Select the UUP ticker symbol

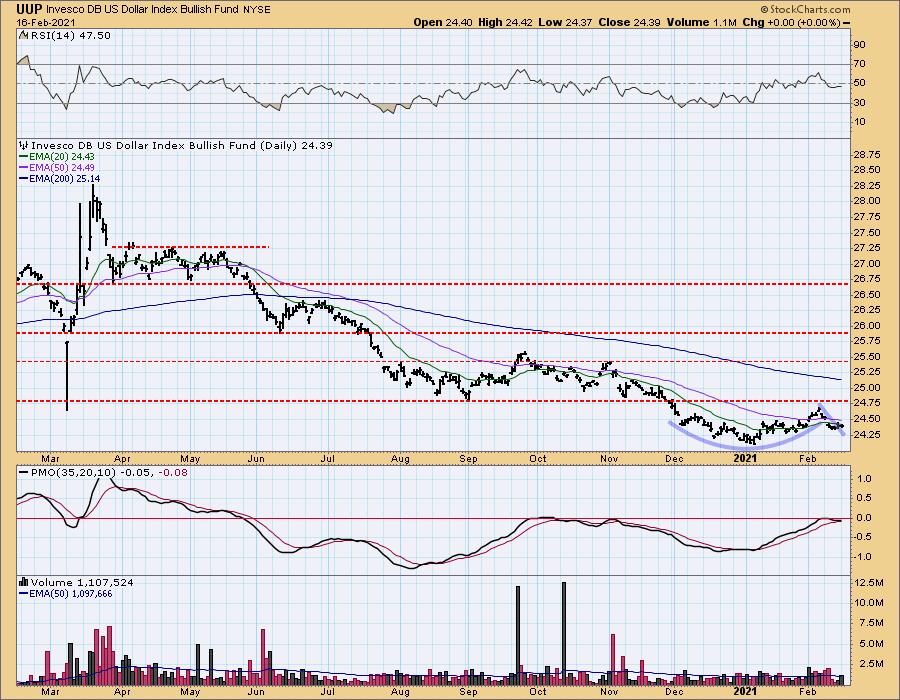(x=29, y=9)
